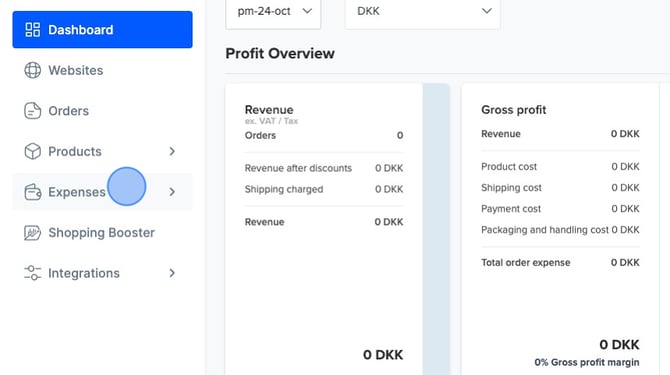
Task: Click the Orders document icon
Action: 32,111
